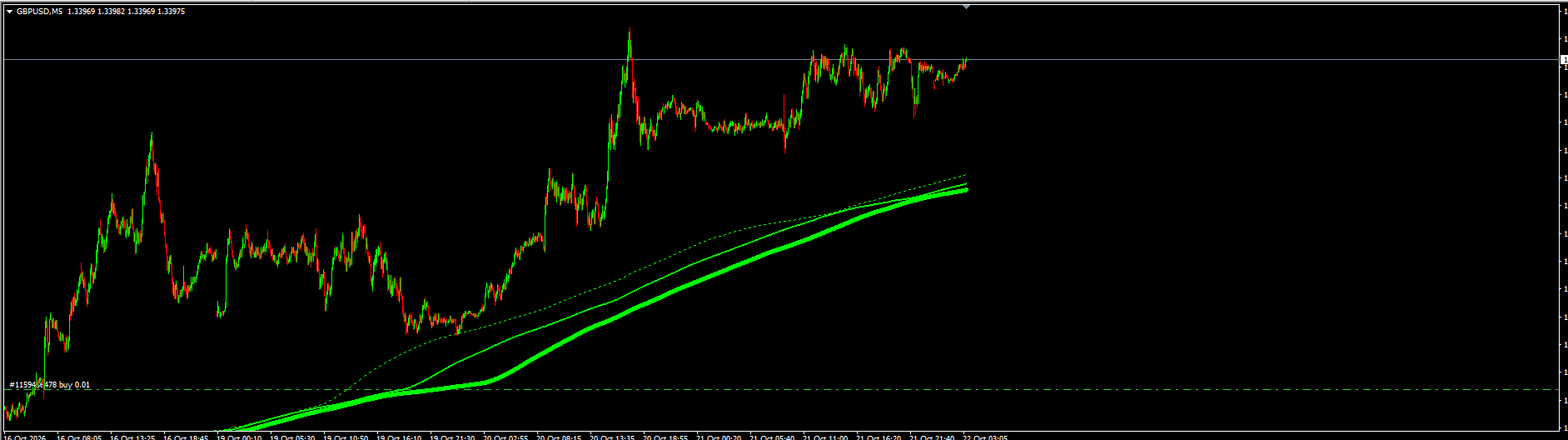Click the 19 Oct 16:10 time label

(400, 436)
